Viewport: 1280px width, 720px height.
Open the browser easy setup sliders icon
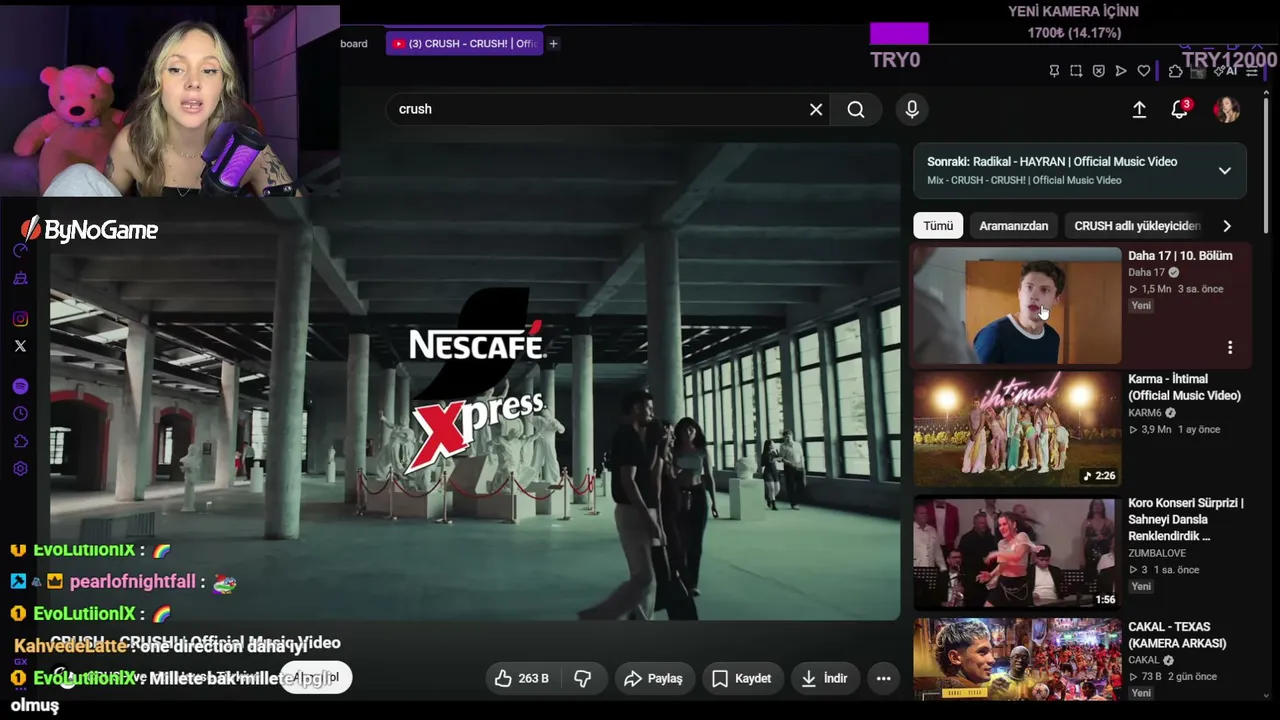[x=1252, y=71]
